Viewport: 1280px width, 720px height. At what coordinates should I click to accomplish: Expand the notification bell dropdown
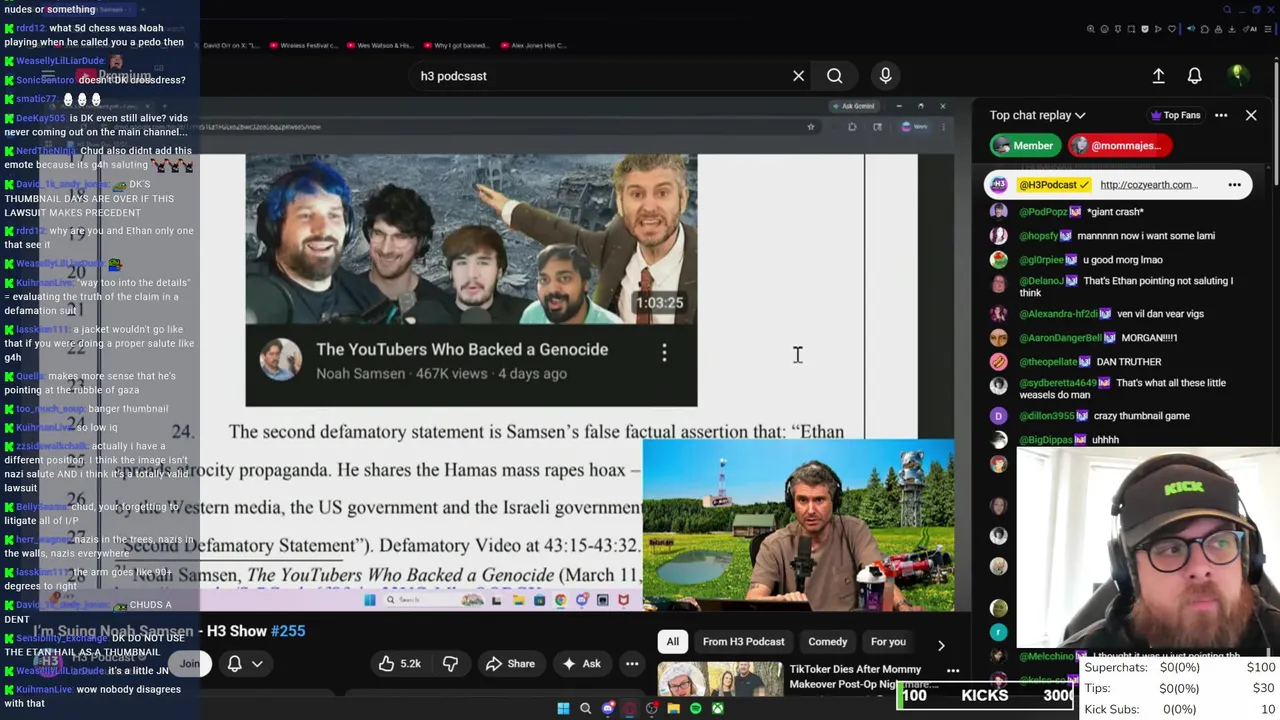click(246, 663)
